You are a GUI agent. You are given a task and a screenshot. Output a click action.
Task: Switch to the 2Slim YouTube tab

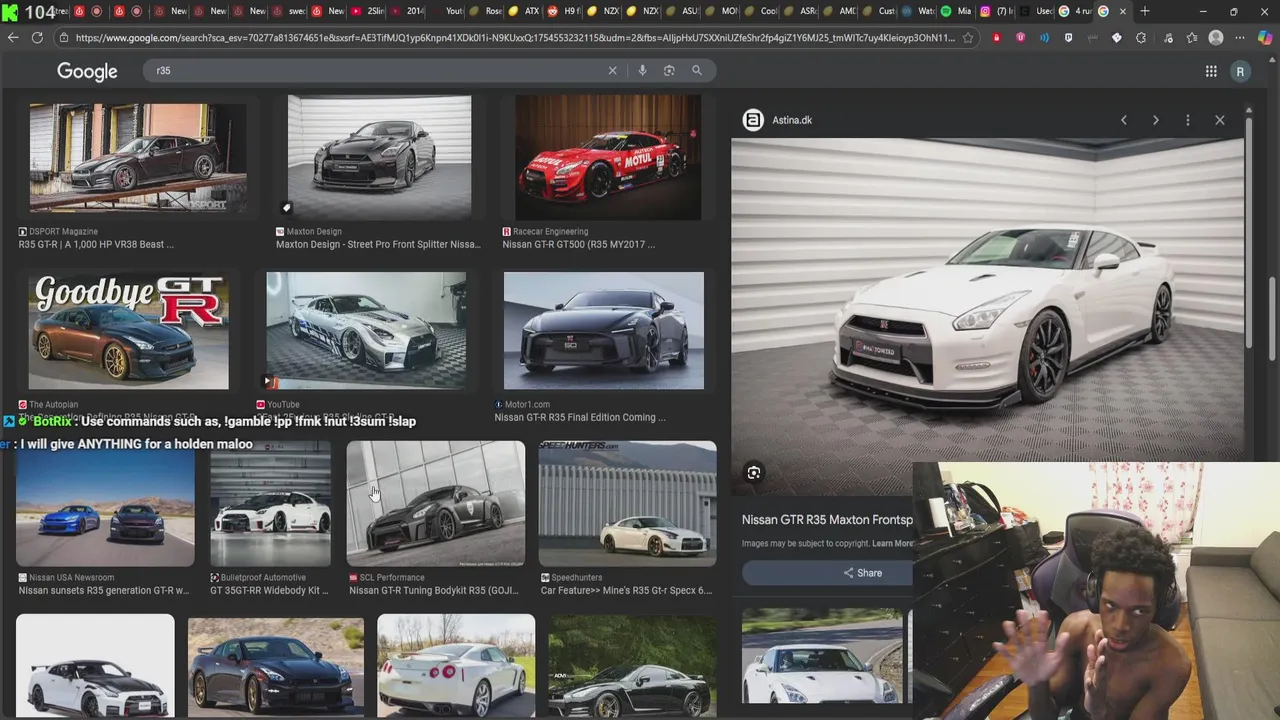point(367,11)
